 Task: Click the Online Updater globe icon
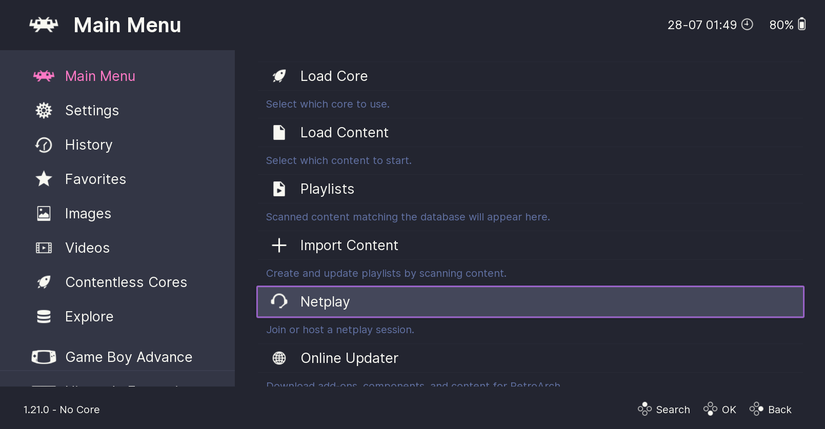tap(279, 358)
